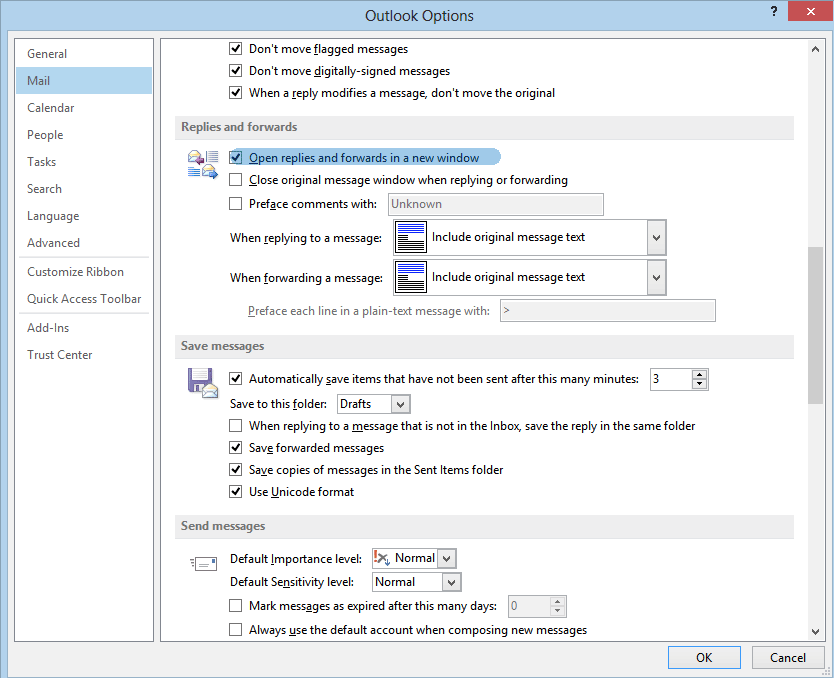
Task: Click the forward format preview icon
Action: pyautogui.click(x=410, y=277)
